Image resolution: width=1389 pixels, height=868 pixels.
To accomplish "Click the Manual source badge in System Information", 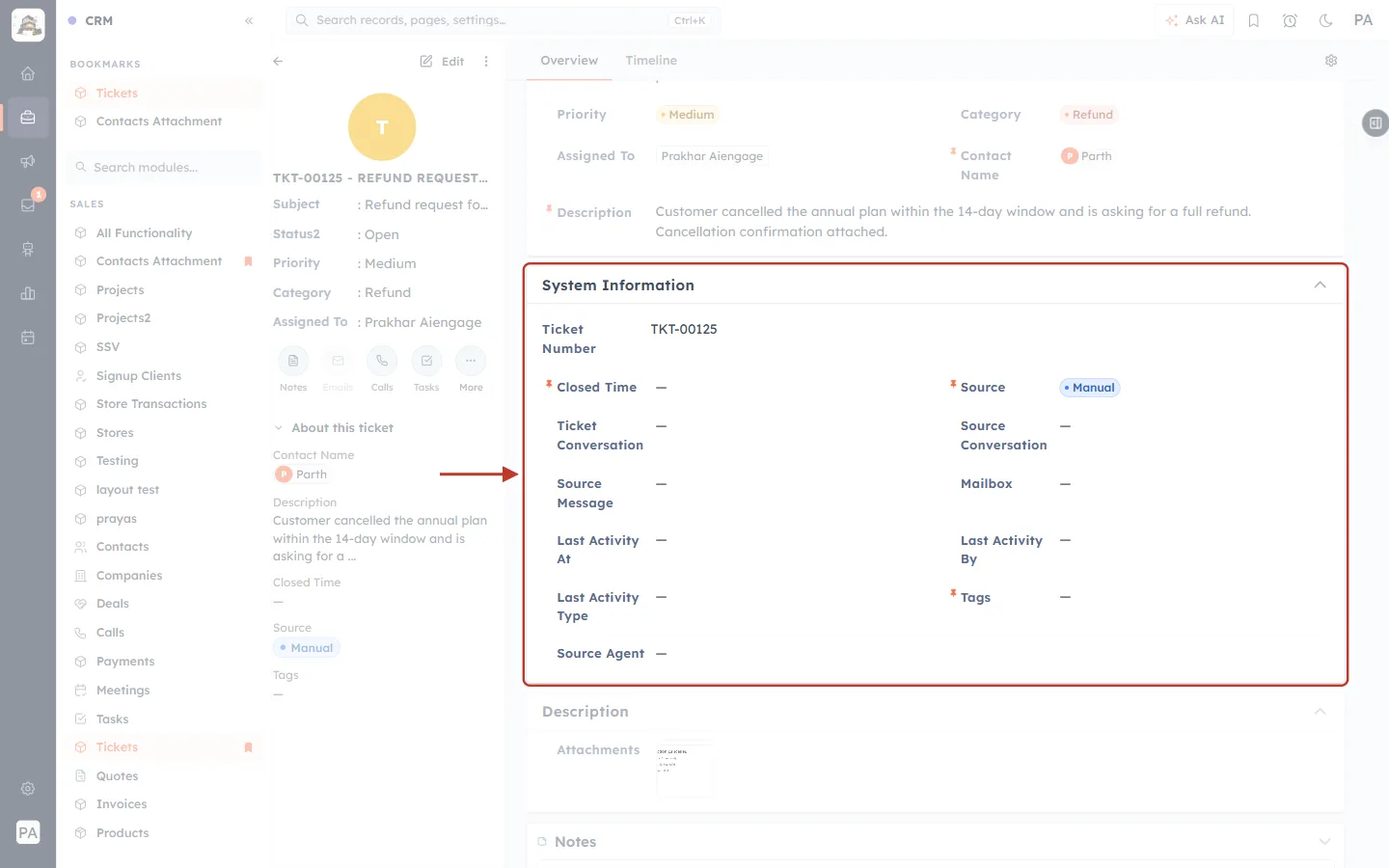I will [x=1090, y=388].
